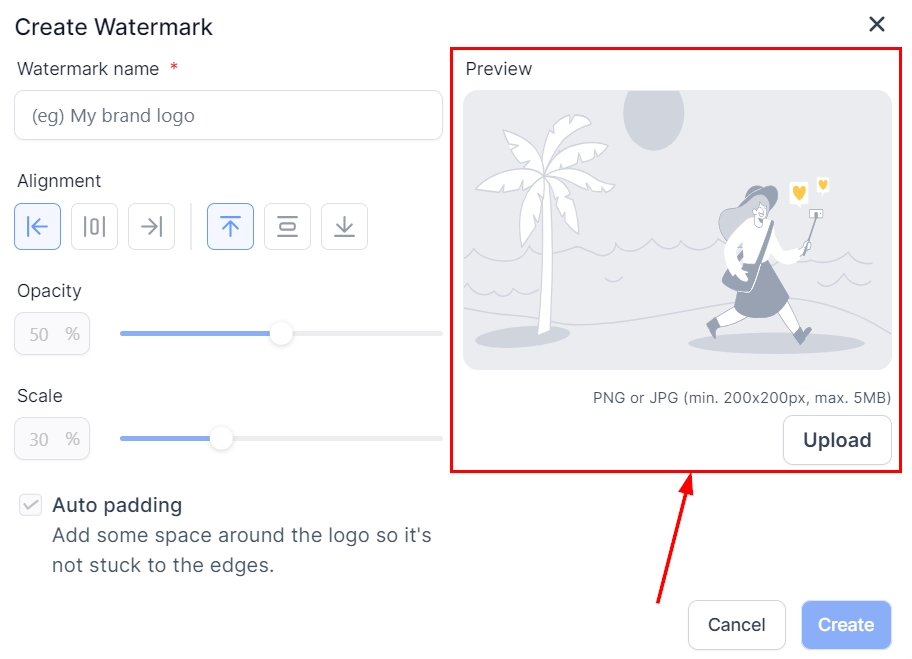The width and height of the screenshot is (912, 659).
Task: Focus the Watermark name text field
Action: pyautogui.click(x=228, y=116)
